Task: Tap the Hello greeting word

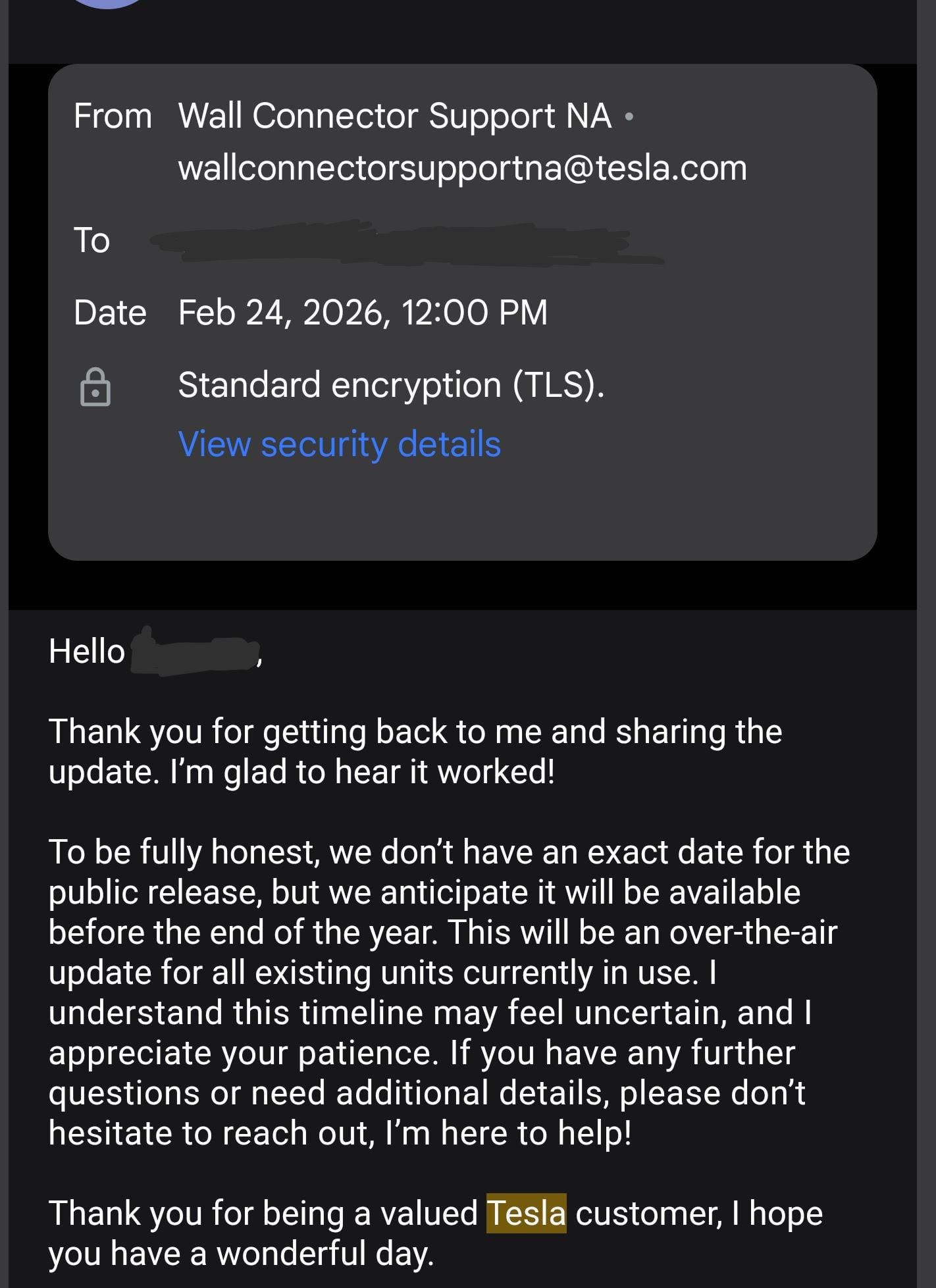Action: (86, 652)
